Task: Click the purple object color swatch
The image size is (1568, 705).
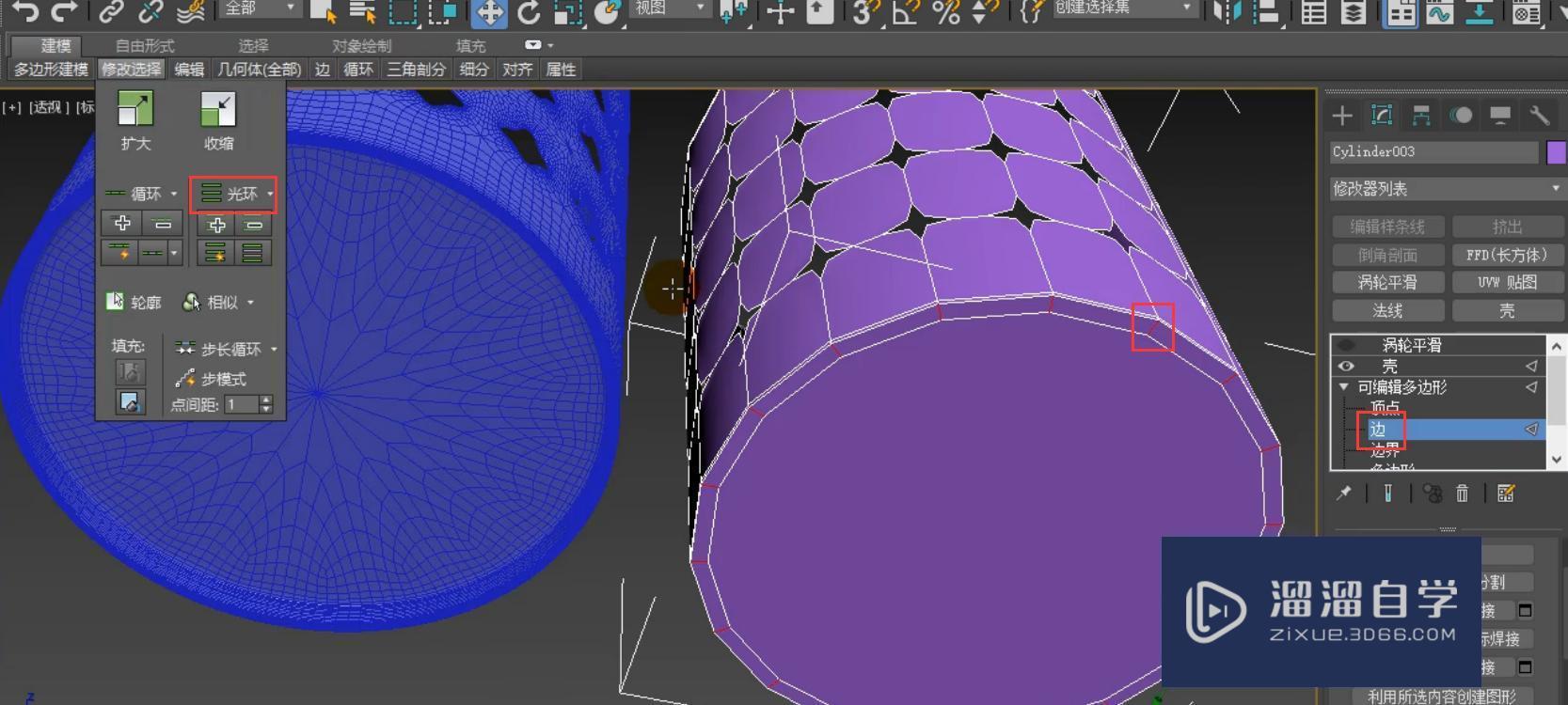Action: tap(1557, 152)
